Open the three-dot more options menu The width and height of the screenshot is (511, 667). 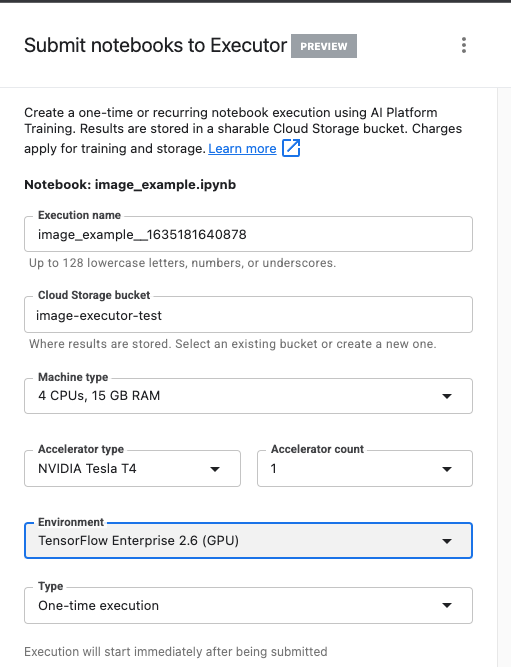tap(464, 45)
